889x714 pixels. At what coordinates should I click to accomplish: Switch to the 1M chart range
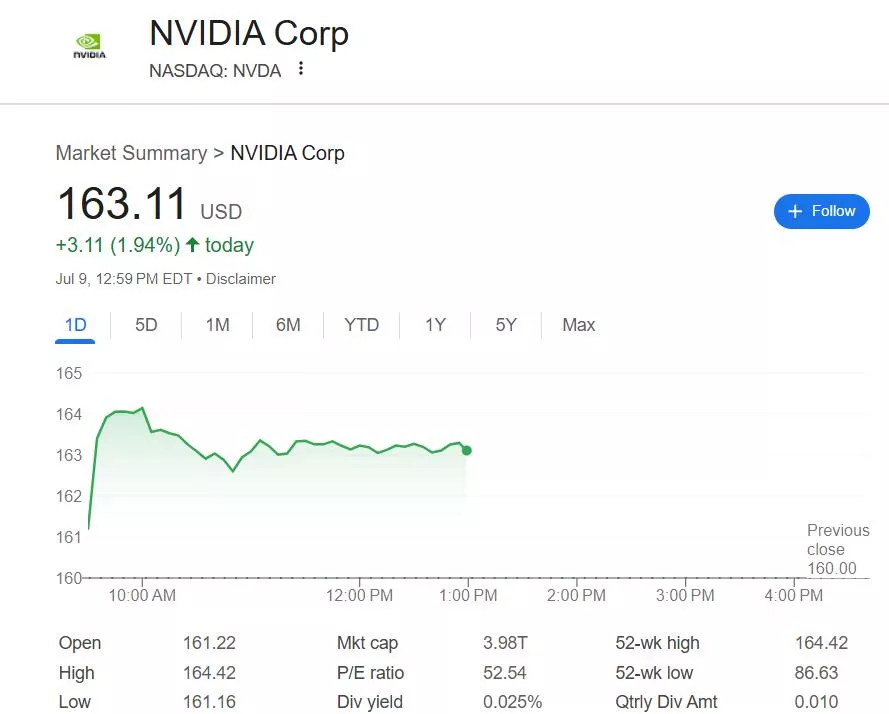click(217, 326)
